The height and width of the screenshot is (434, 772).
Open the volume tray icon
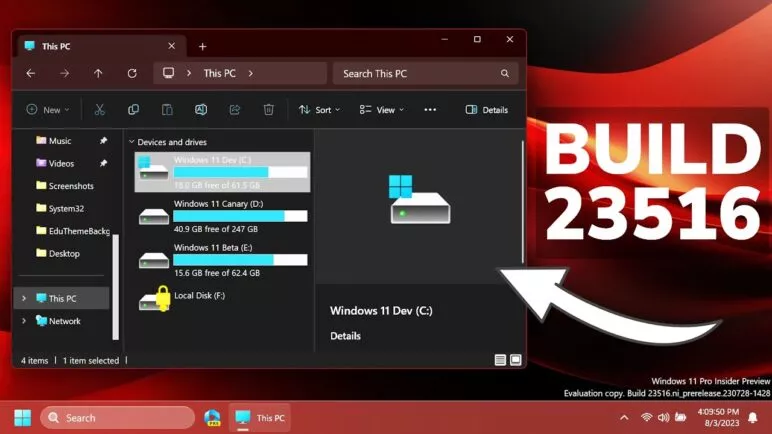(663, 418)
